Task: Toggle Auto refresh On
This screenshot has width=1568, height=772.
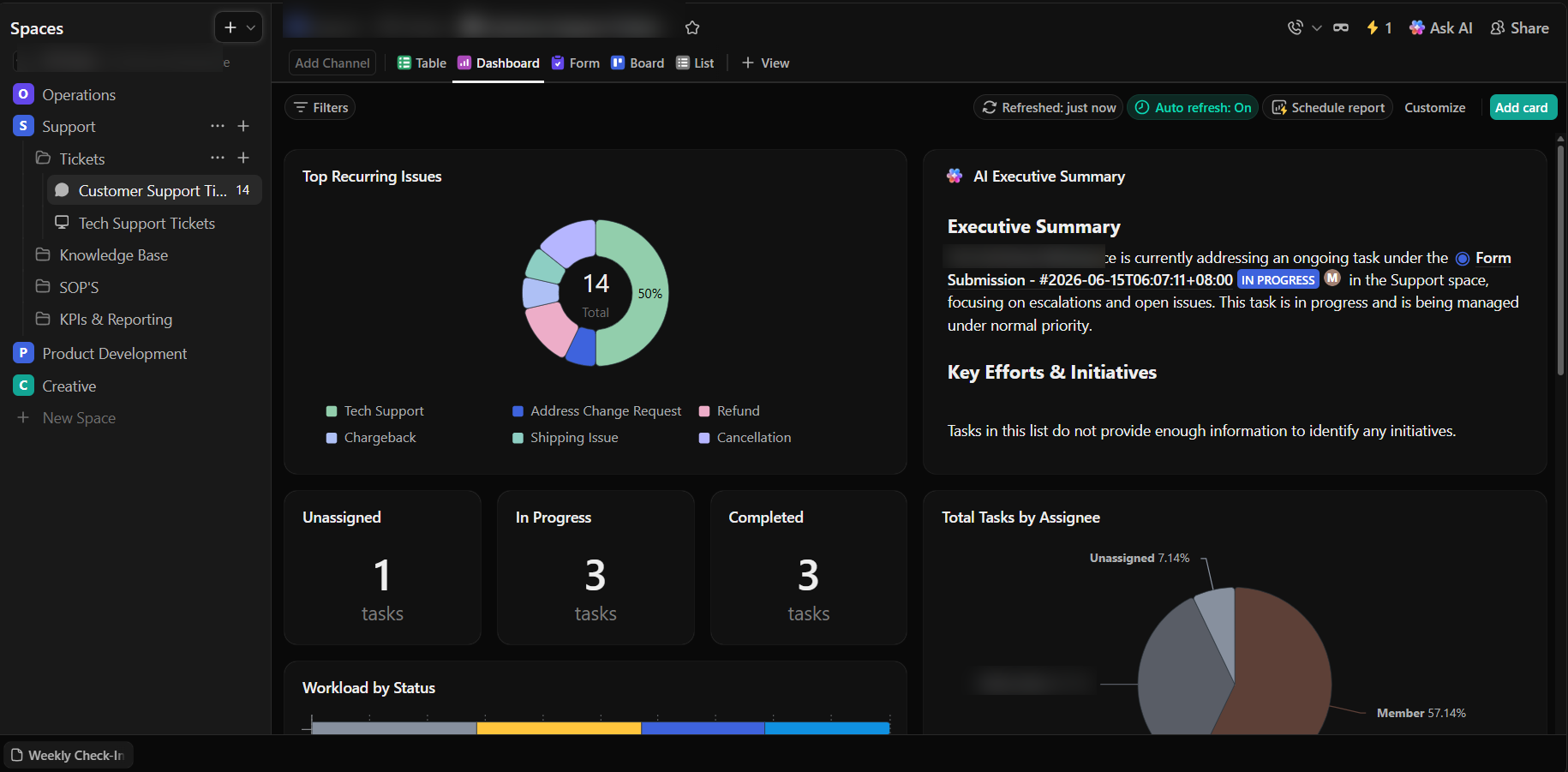Action: coord(1193,107)
